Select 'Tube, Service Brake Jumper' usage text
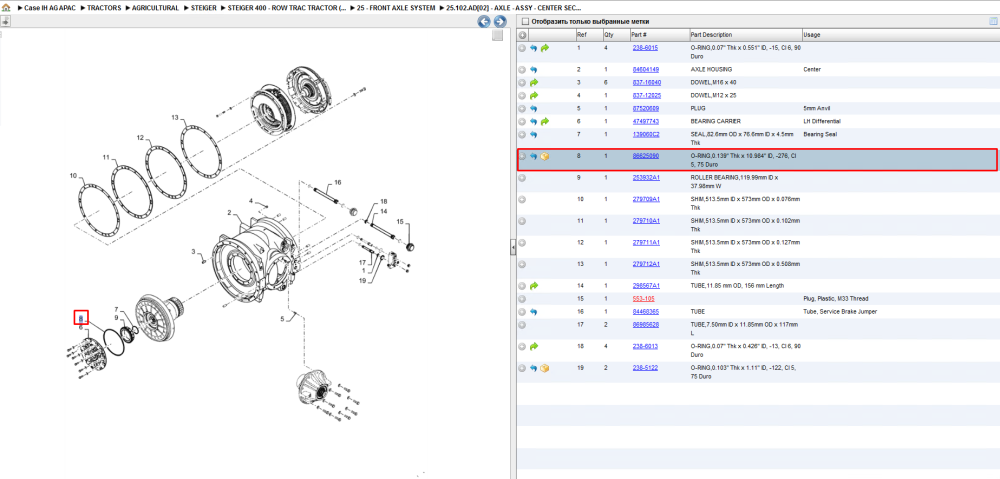The image size is (1000, 479). pos(841,312)
